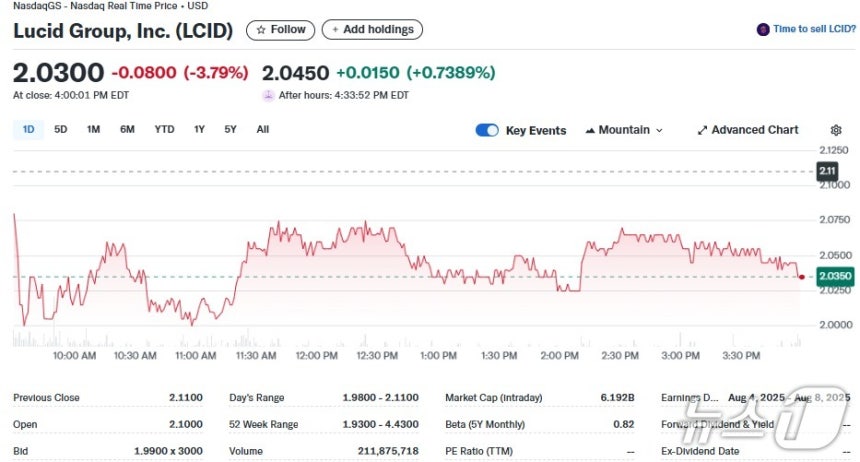Click the Advanced Chart expand arrows icon
This screenshot has width=860, height=462.
point(702,131)
